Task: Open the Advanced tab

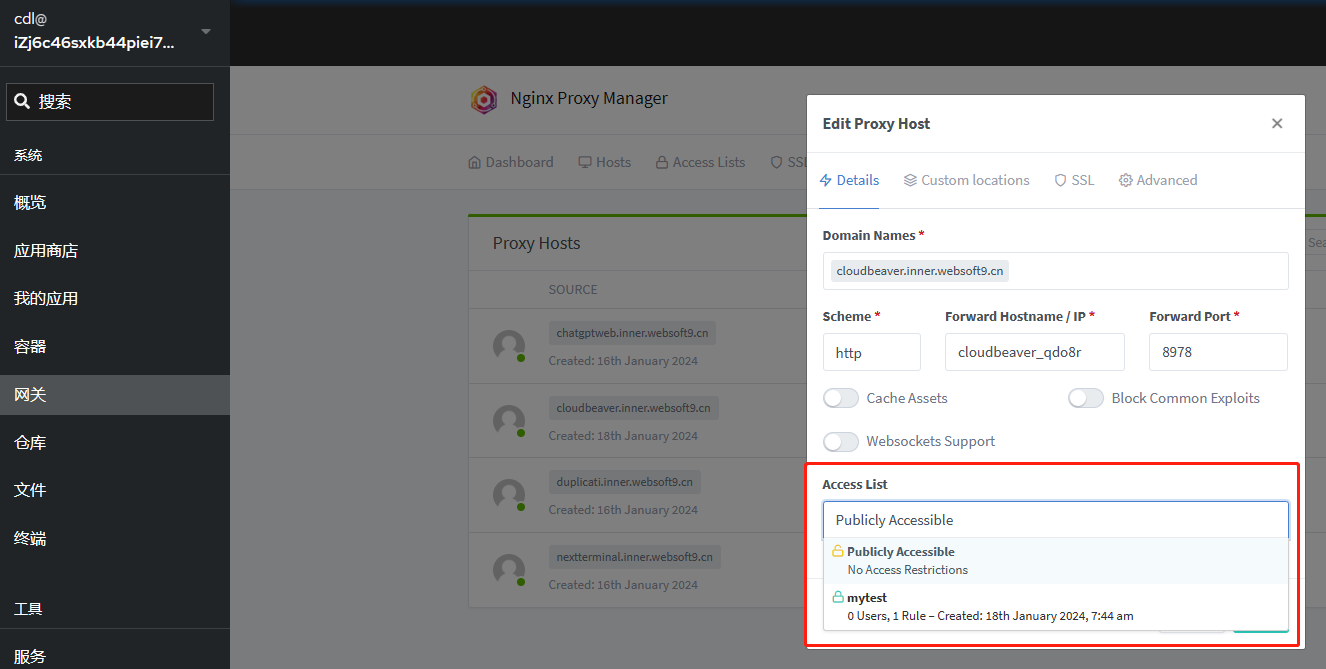Action: tap(1158, 180)
